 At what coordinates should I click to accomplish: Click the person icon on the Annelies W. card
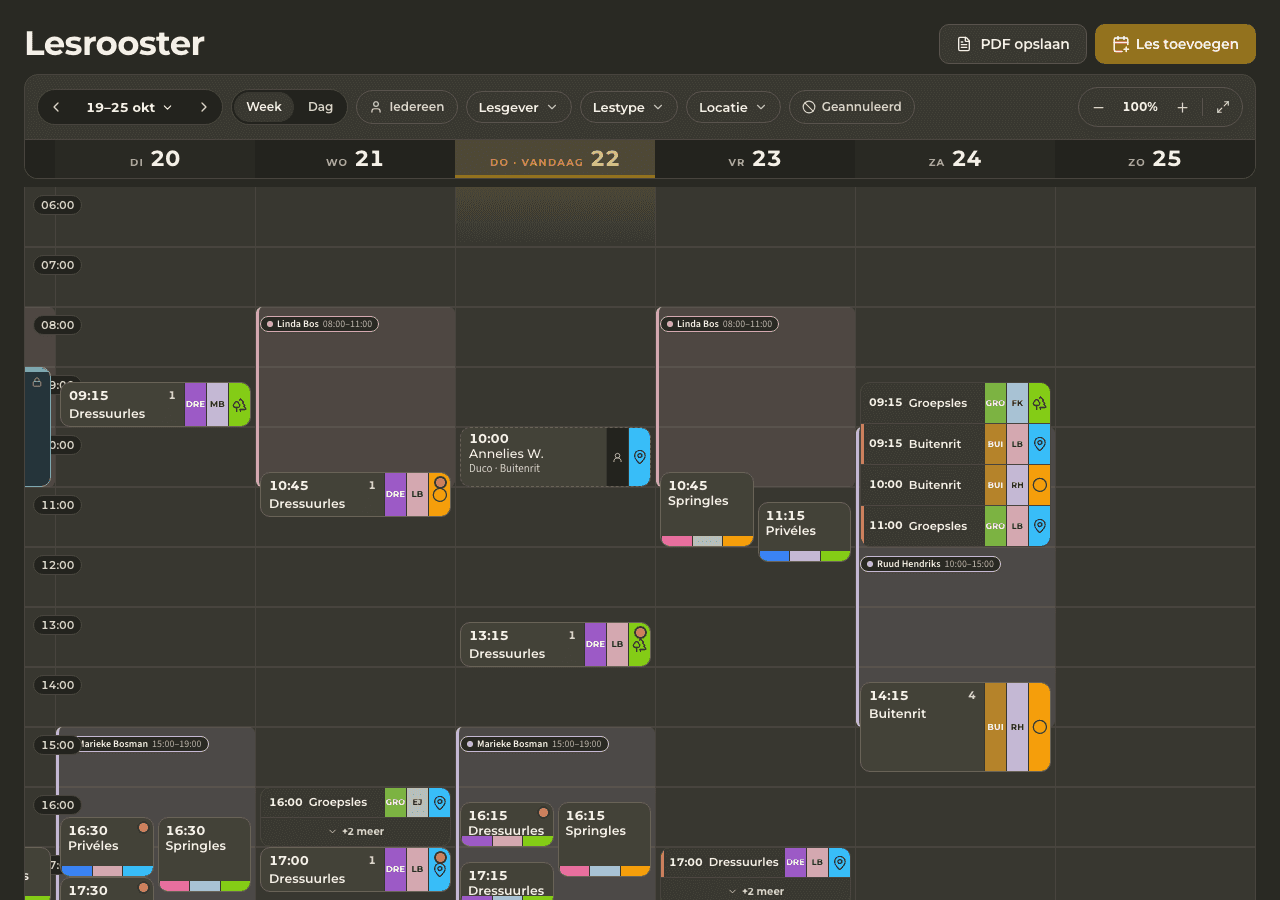click(x=617, y=457)
